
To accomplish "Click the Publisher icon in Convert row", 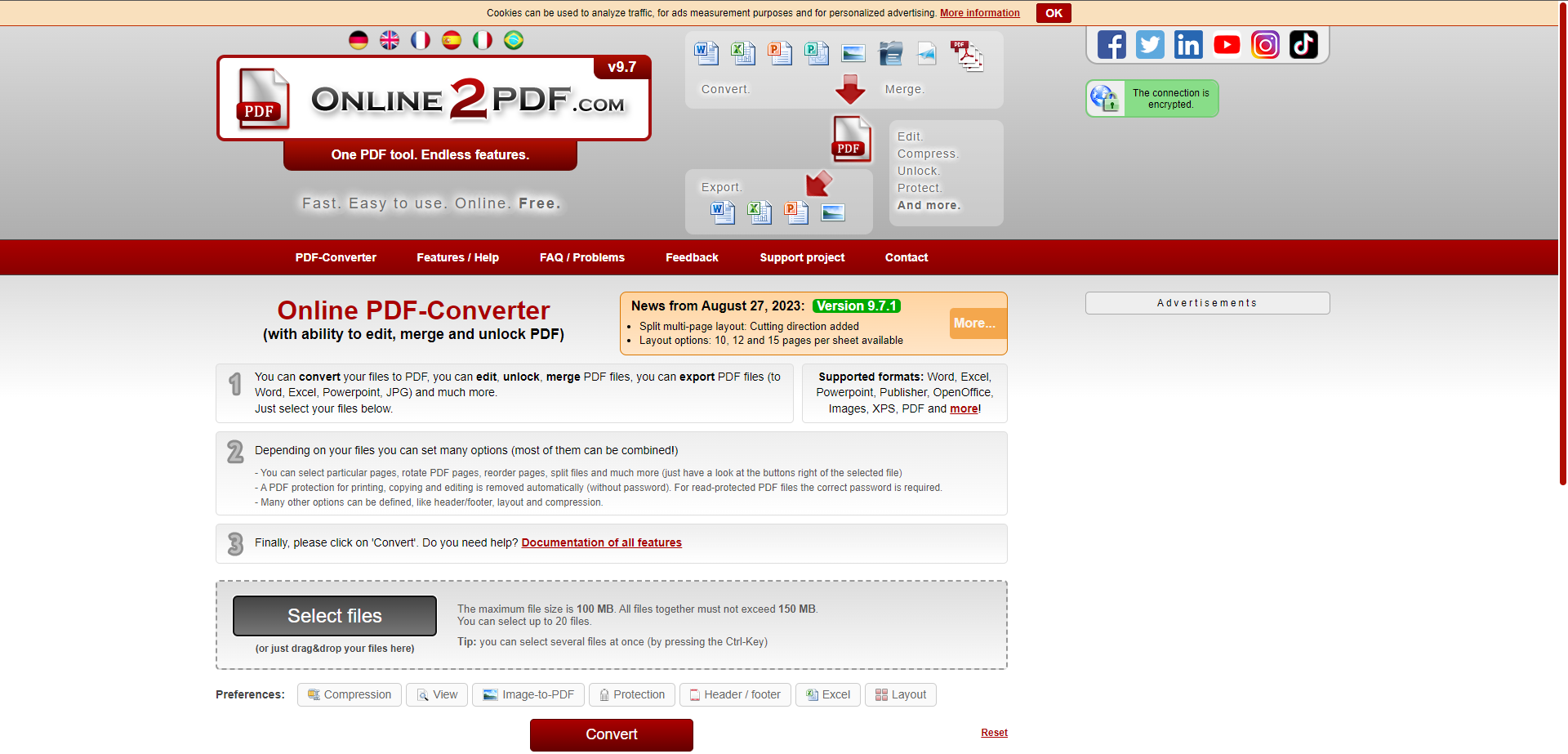I will point(817,53).
